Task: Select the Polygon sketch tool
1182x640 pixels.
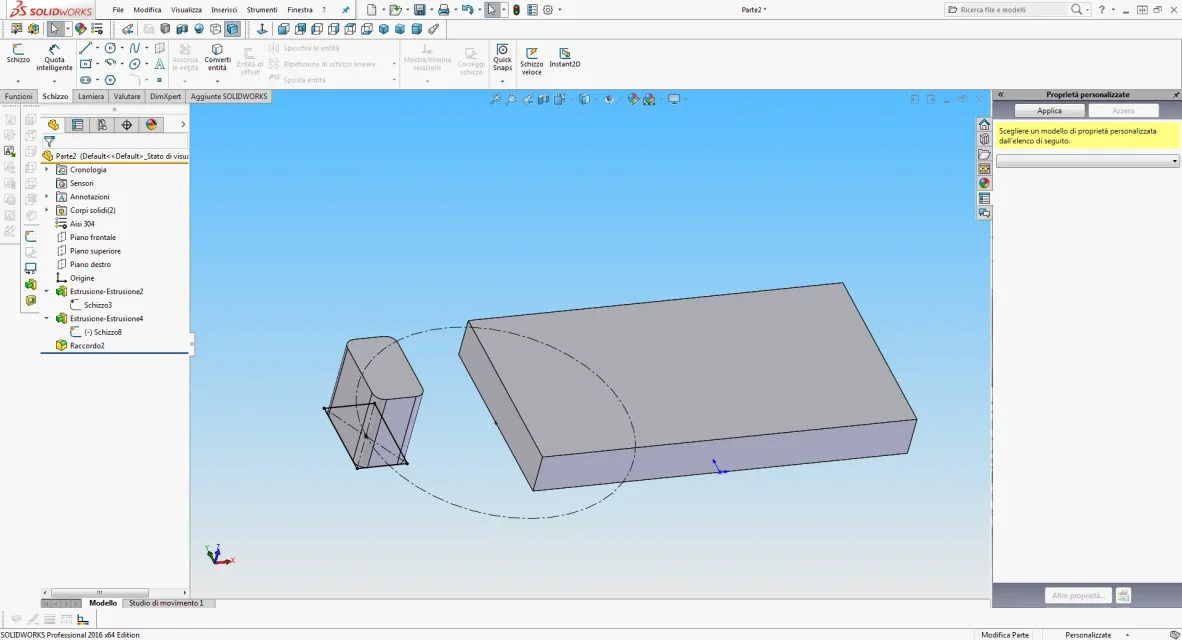Action: pos(110,80)
